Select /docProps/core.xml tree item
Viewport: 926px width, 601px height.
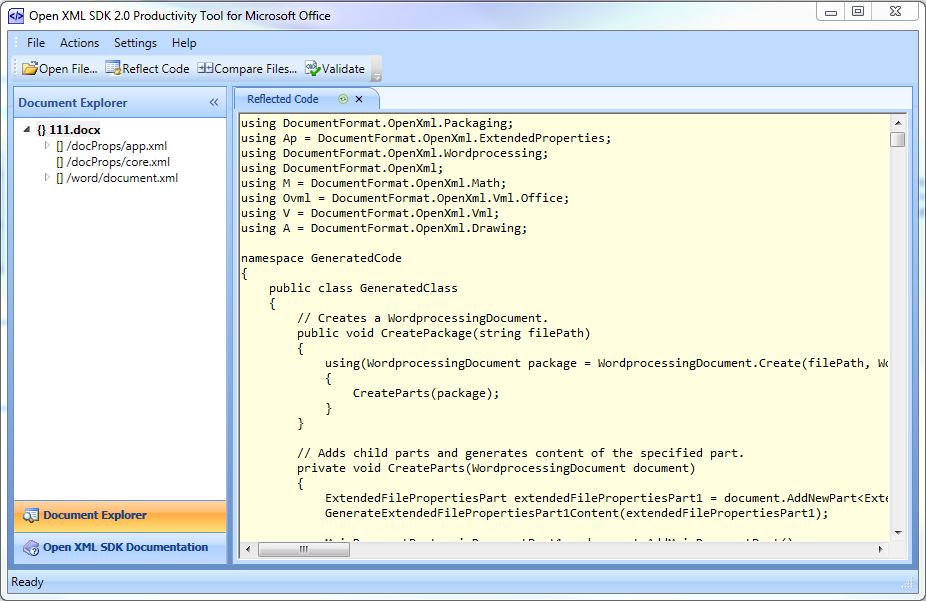(118, 162)
